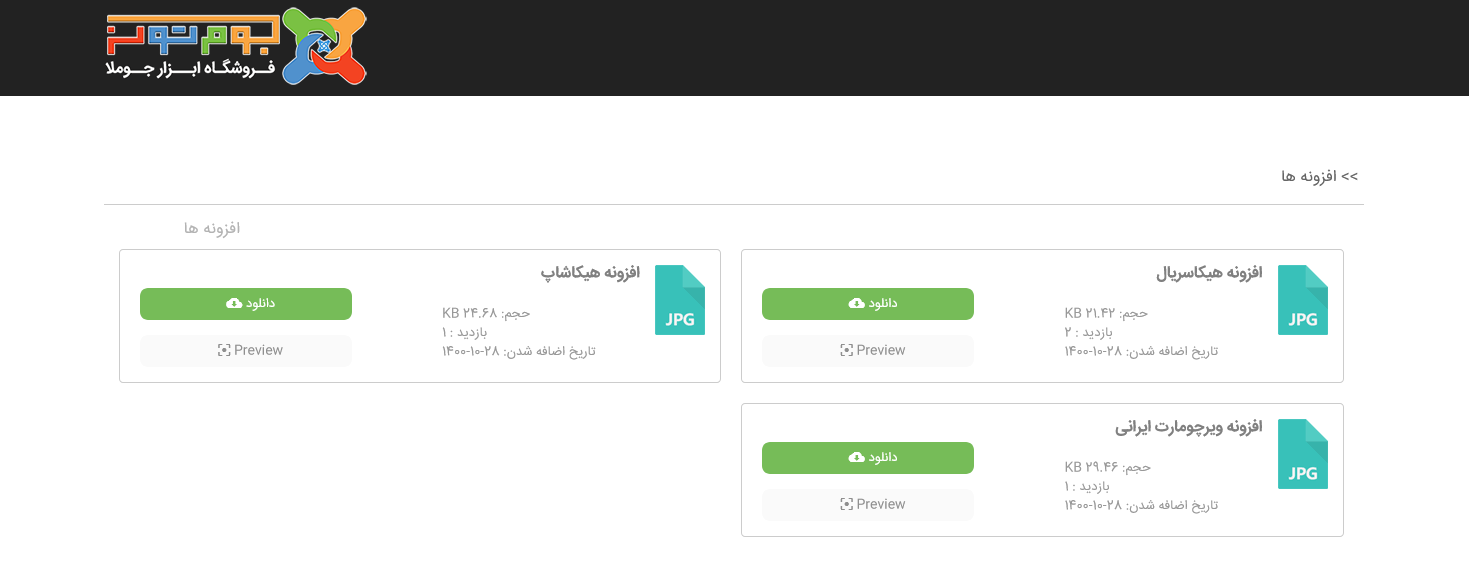Click preview icon on ویرچومارت ایرانی card

coord(846,504)
